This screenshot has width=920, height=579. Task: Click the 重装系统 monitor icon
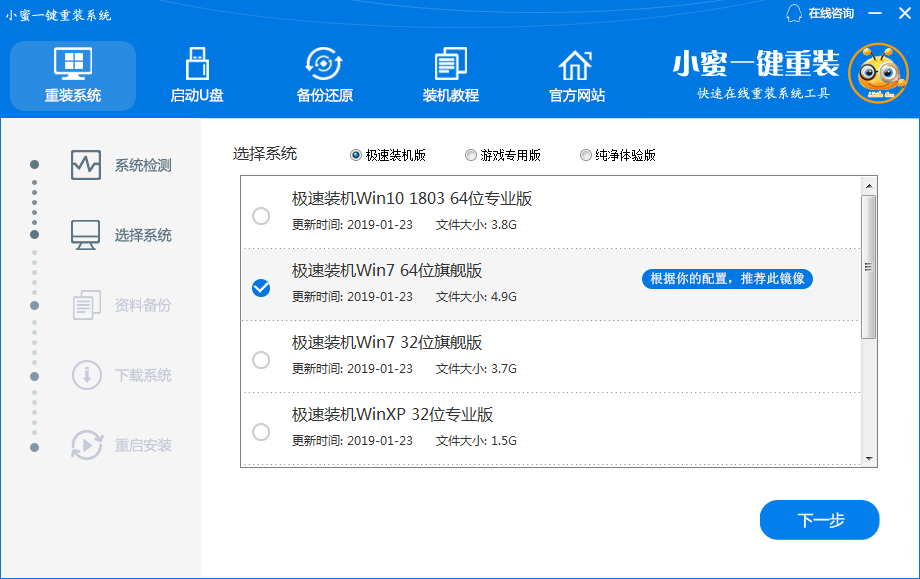pyautogui.click(x=73, y=65)
